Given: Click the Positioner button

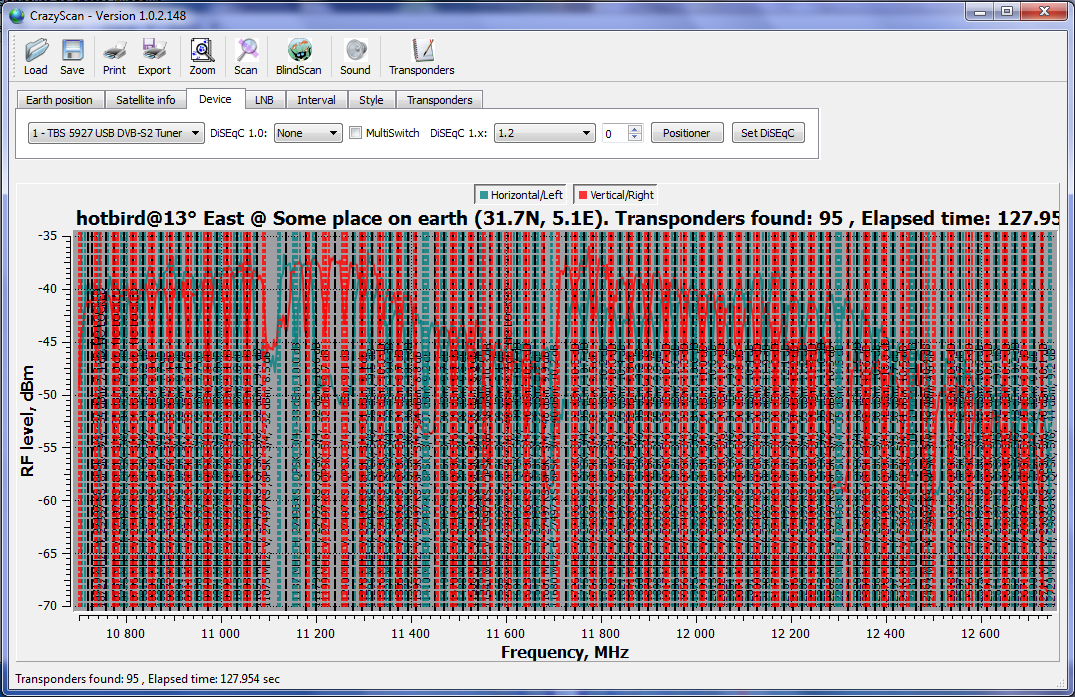Looking at the screenshot, I should coord(687,133).
